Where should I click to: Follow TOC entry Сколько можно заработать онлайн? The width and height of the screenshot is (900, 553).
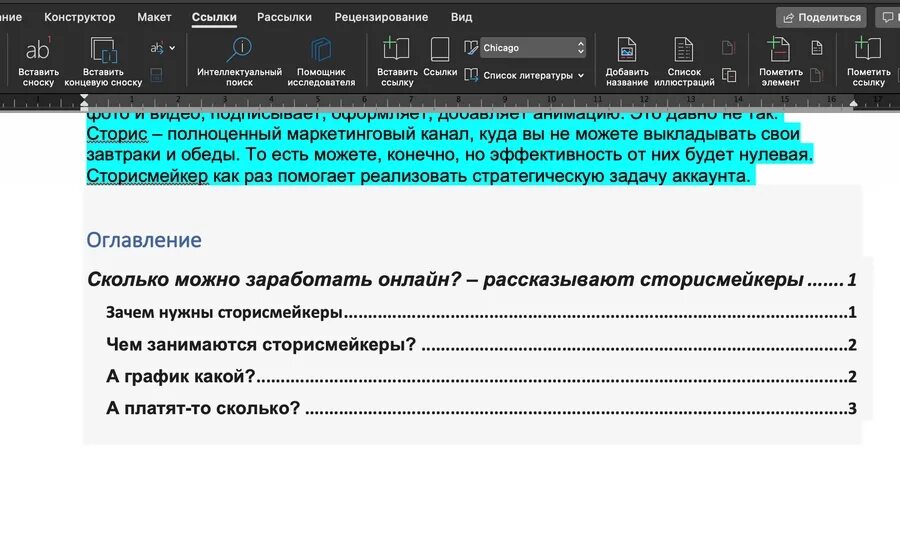point(471,280)
